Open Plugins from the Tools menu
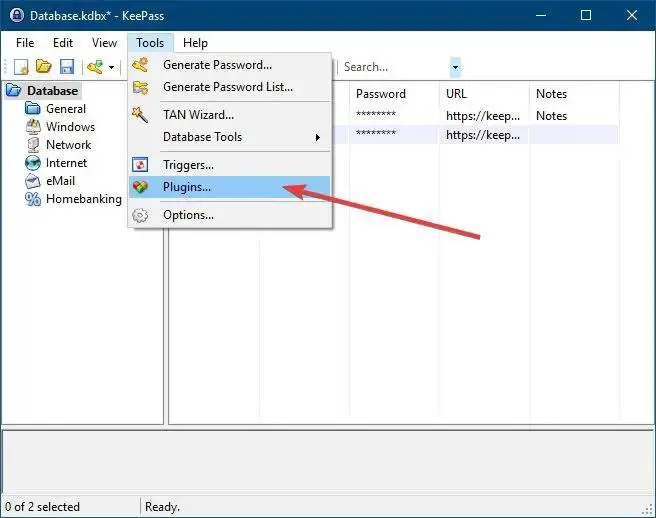The height and width of the screenshot is (518, 656). pos(230,187)
